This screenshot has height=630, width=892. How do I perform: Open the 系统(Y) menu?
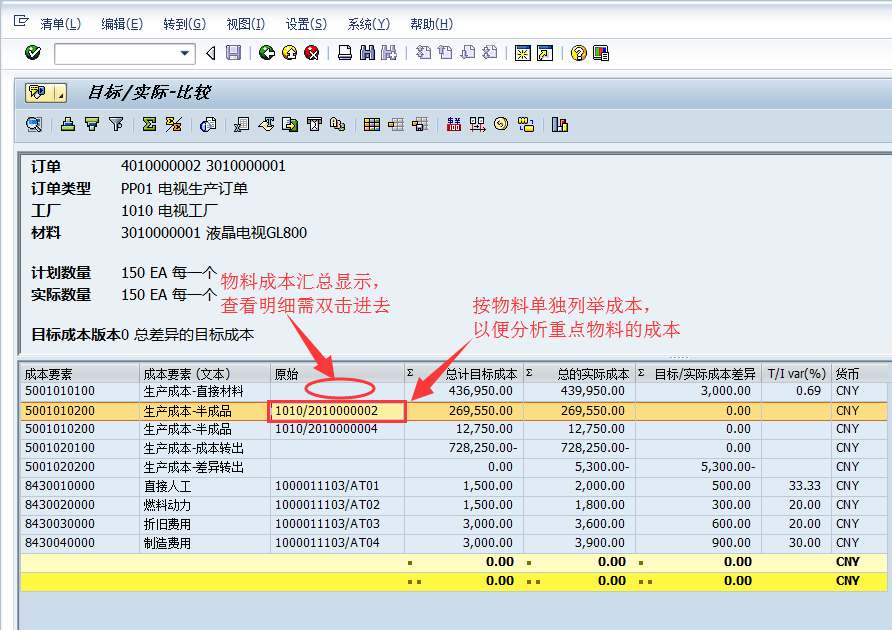pos(369,24)
